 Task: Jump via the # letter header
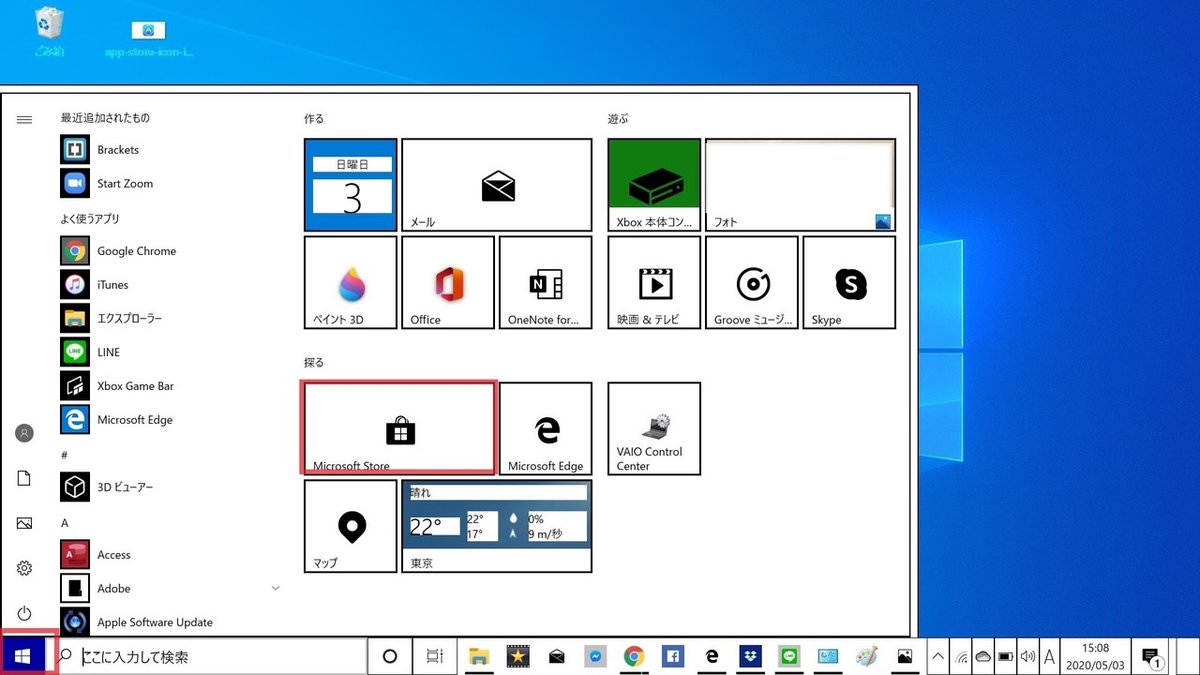(x=64, y=454)
